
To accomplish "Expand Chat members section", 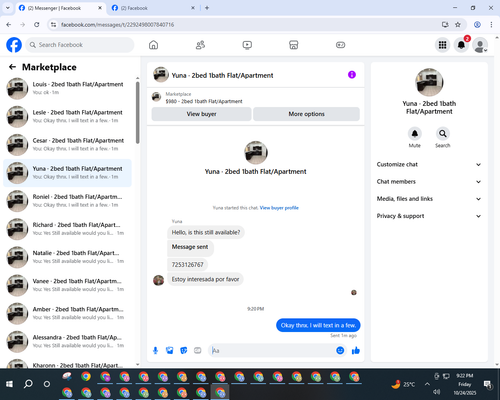I will [429, 182].
